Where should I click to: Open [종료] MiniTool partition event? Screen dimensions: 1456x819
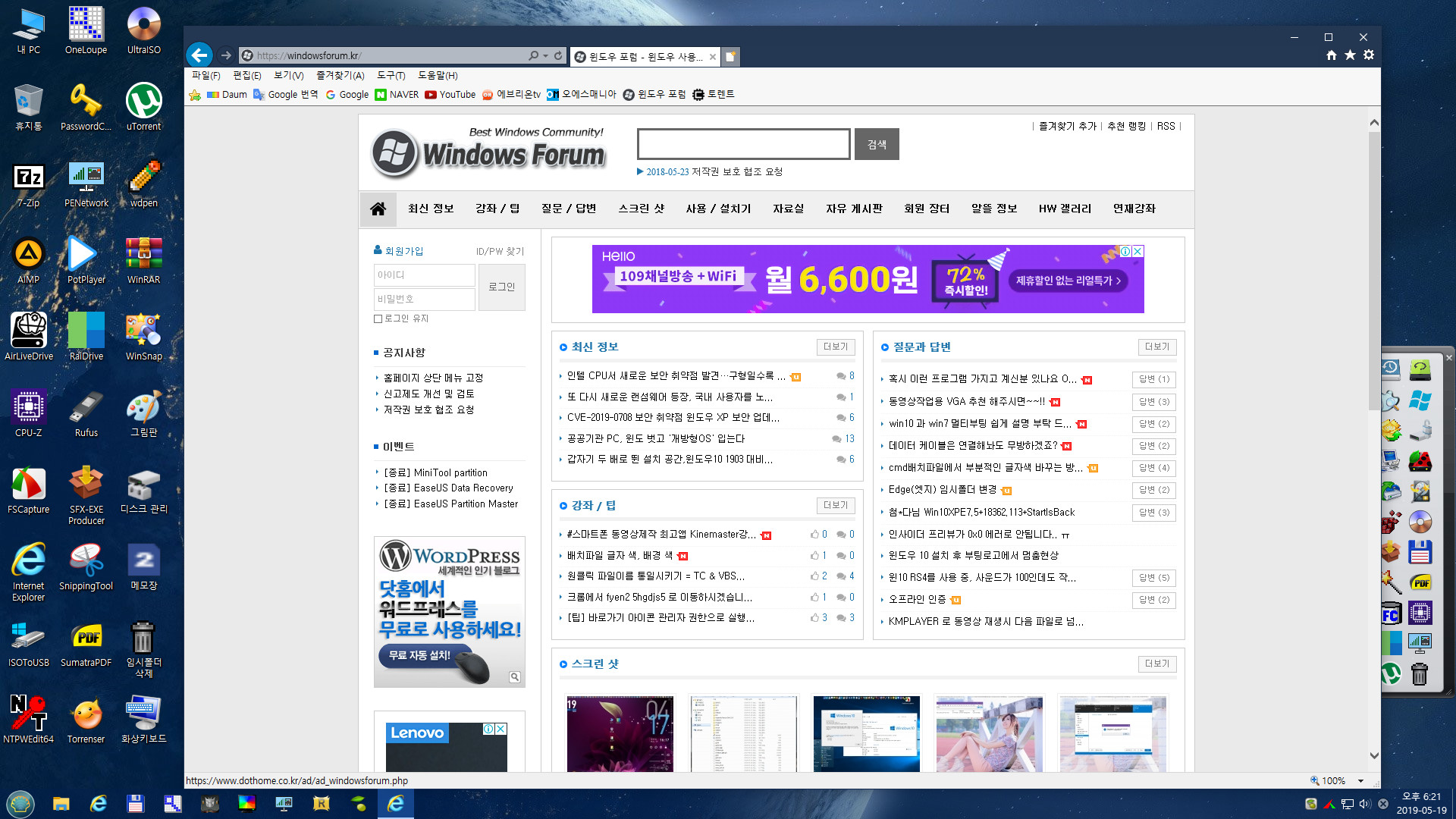point(435,472)
